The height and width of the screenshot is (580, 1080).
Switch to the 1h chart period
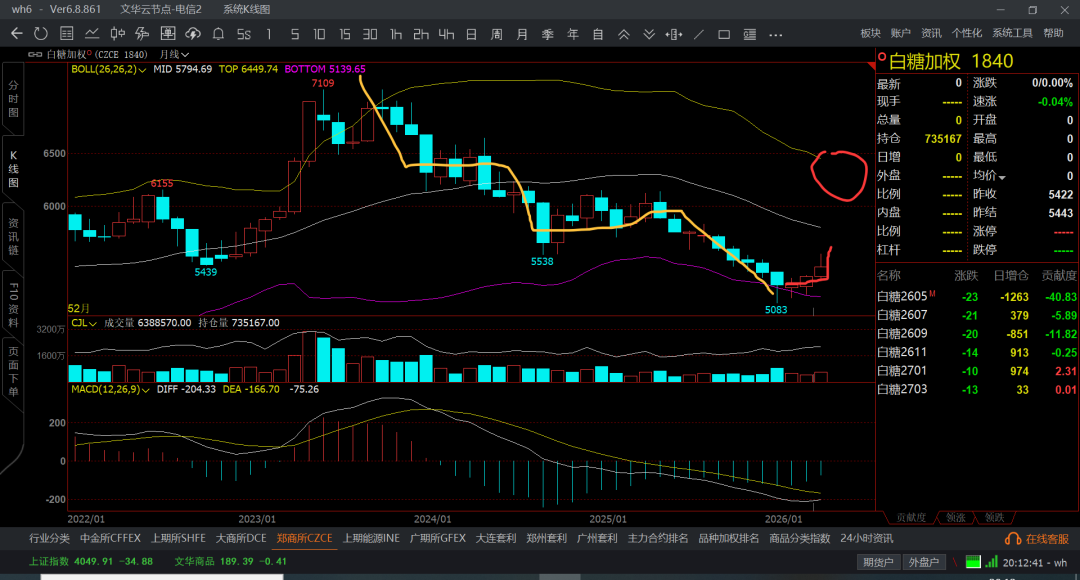coord(396,34)
